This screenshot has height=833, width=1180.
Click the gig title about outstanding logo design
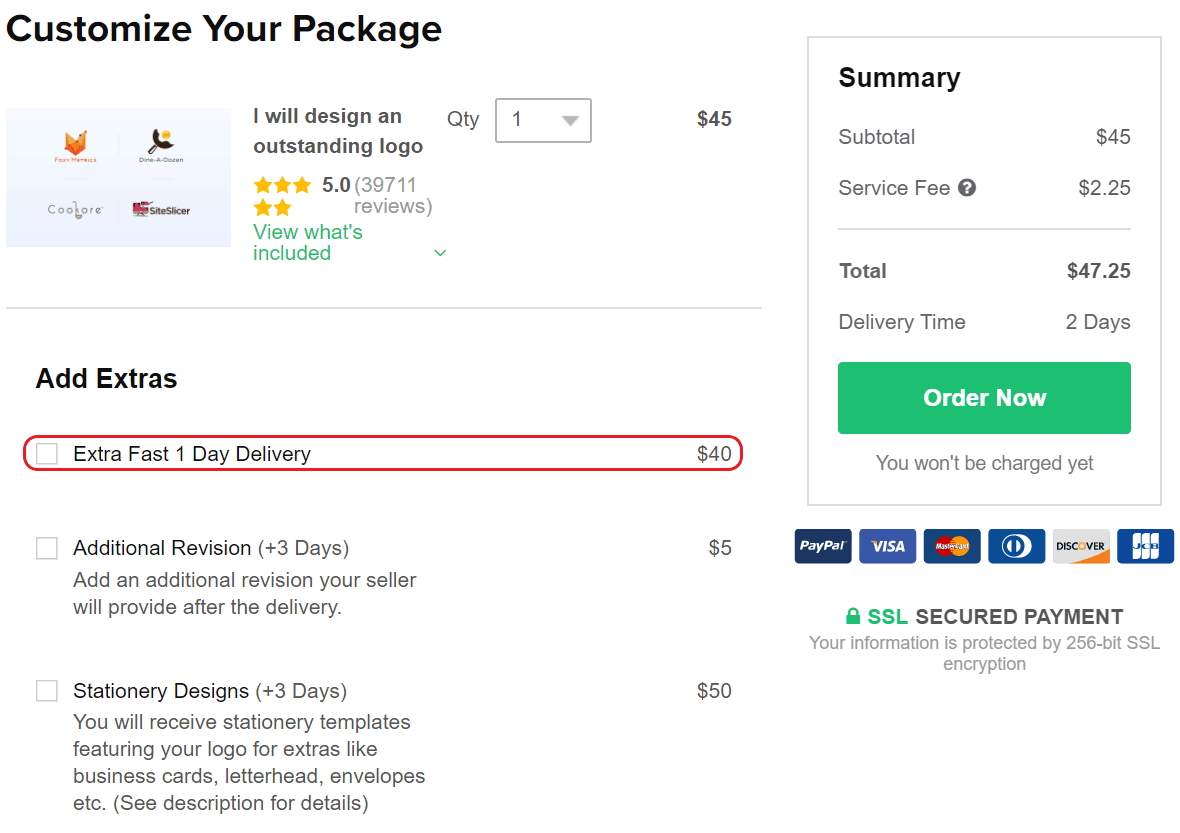coord(338,130)
